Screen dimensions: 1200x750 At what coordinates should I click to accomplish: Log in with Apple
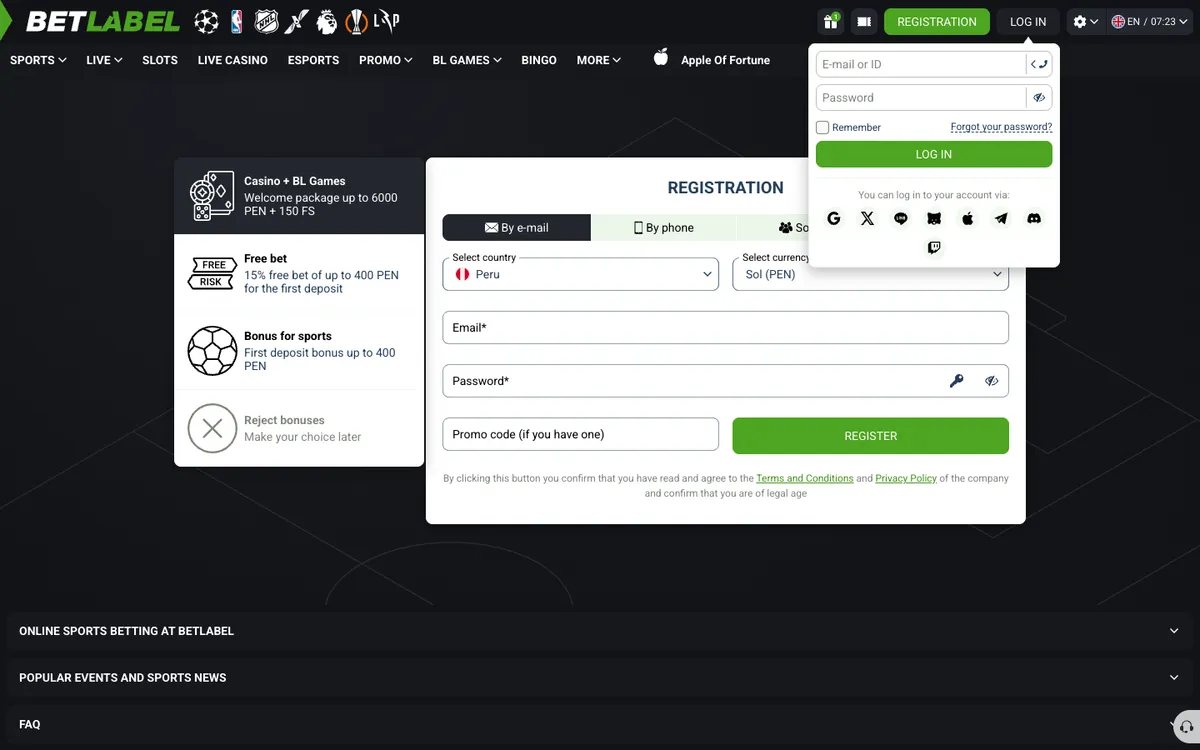click(x=967, y=218)
